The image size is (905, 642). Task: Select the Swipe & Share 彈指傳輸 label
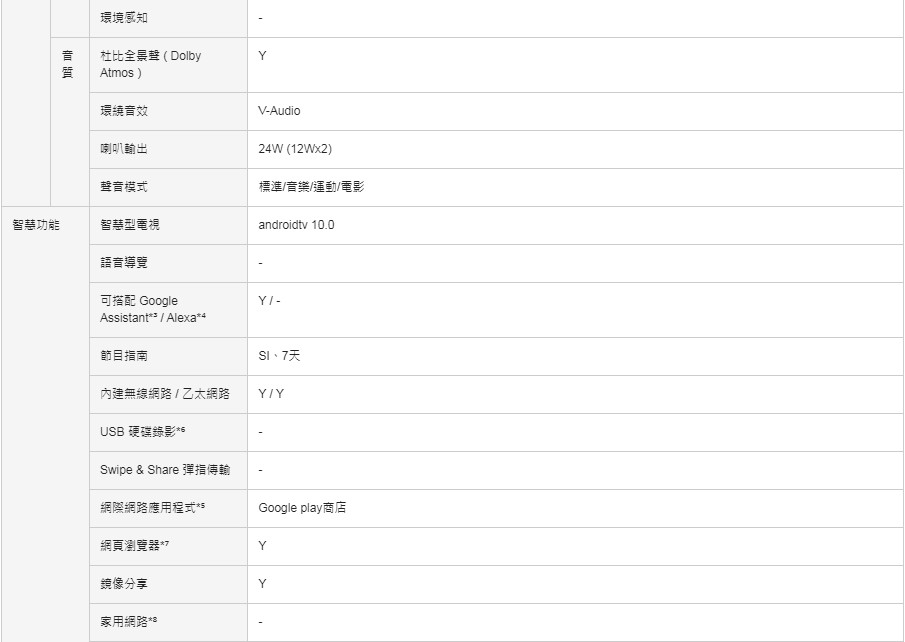pos(165,470)
